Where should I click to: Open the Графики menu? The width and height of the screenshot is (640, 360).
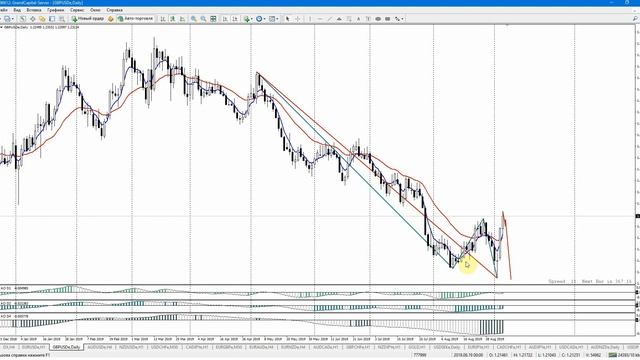(x=56, y=10)
